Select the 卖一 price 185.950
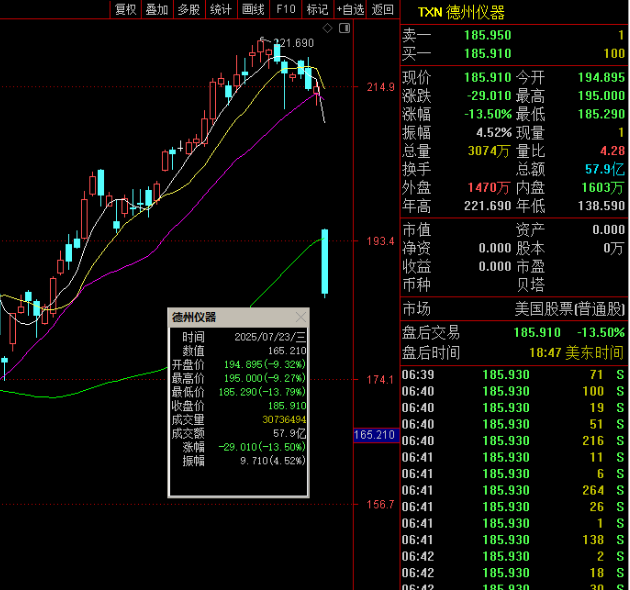This screenshot has width=630, height=590. pyautogui.click(x=487, y=35)
